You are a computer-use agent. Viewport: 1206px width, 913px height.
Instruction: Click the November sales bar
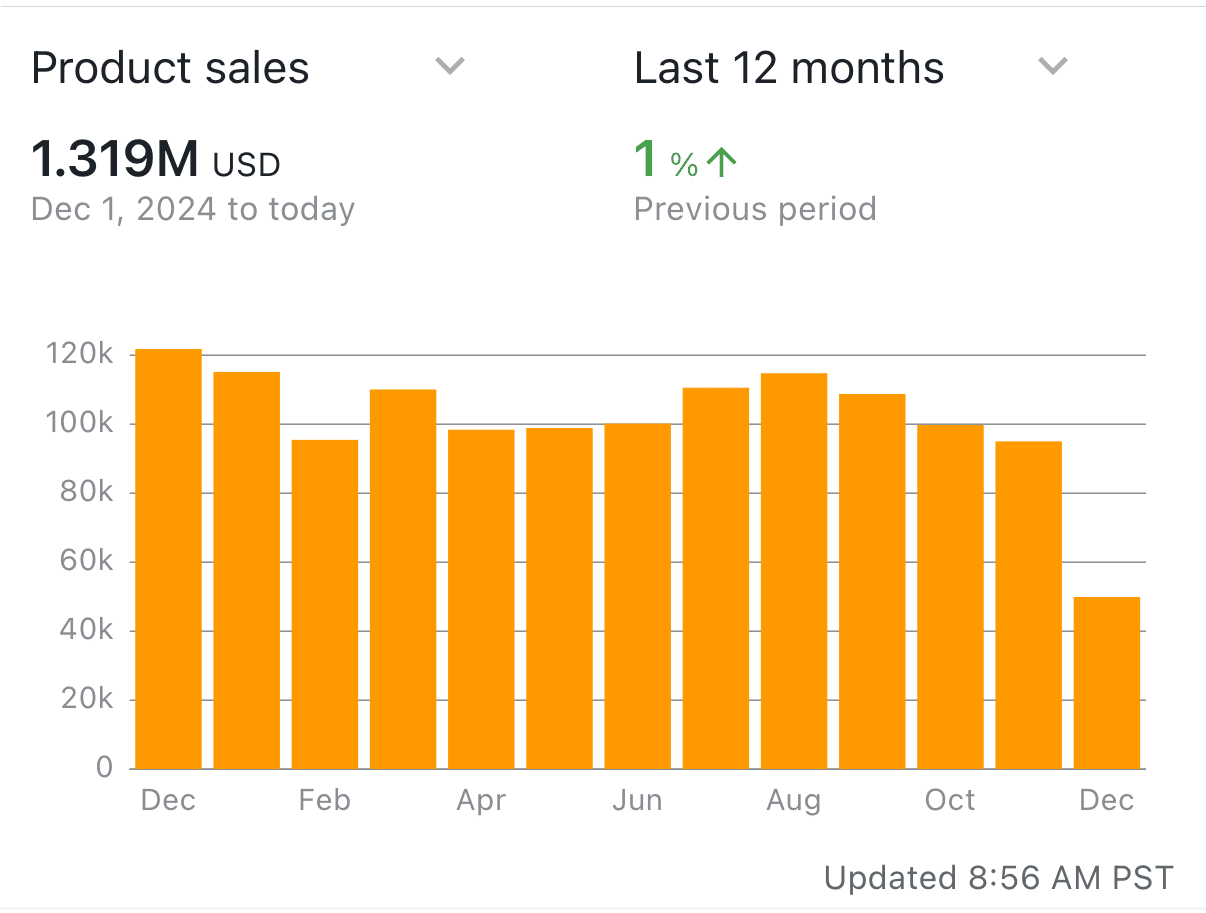click(x=1028, y=604)
